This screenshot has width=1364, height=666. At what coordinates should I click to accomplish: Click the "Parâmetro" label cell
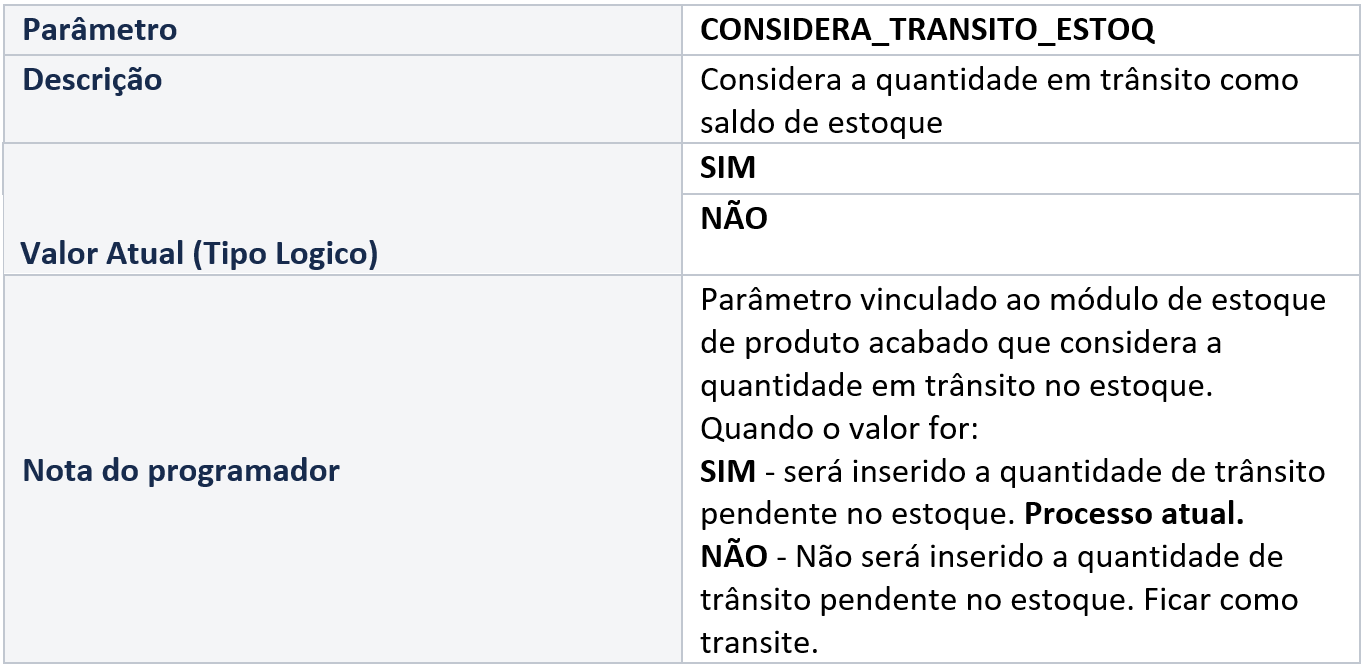click(x=100, y=30)
